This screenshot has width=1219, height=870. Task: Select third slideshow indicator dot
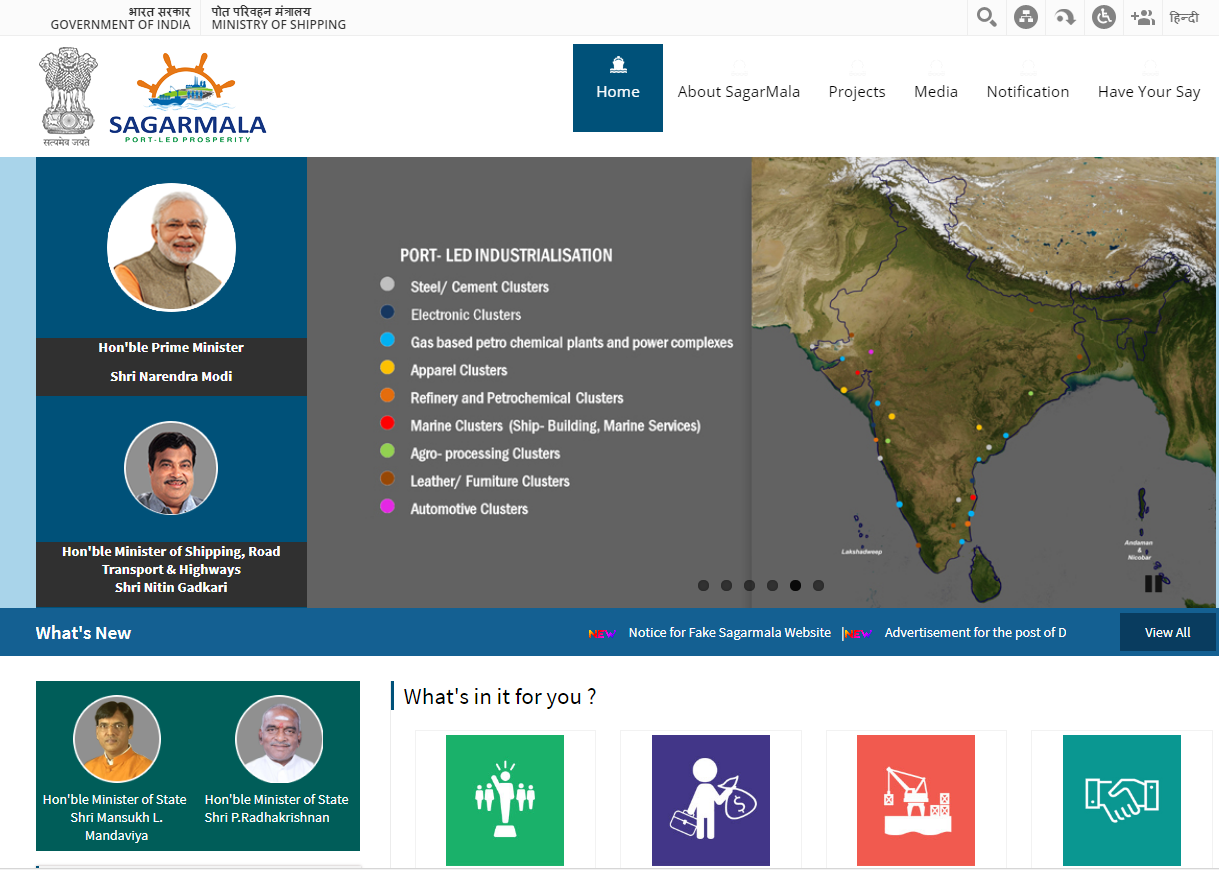(x=749, y=586)
